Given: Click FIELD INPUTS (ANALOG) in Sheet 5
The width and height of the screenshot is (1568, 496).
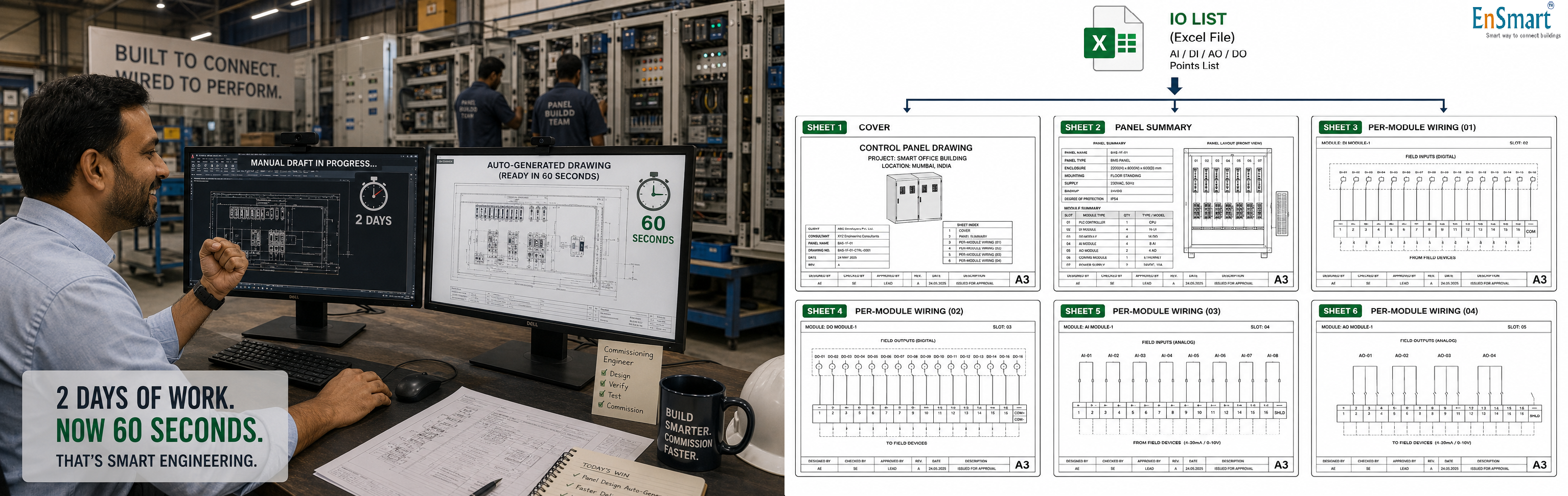Looking at the screenshot, I should point(1168,342).
